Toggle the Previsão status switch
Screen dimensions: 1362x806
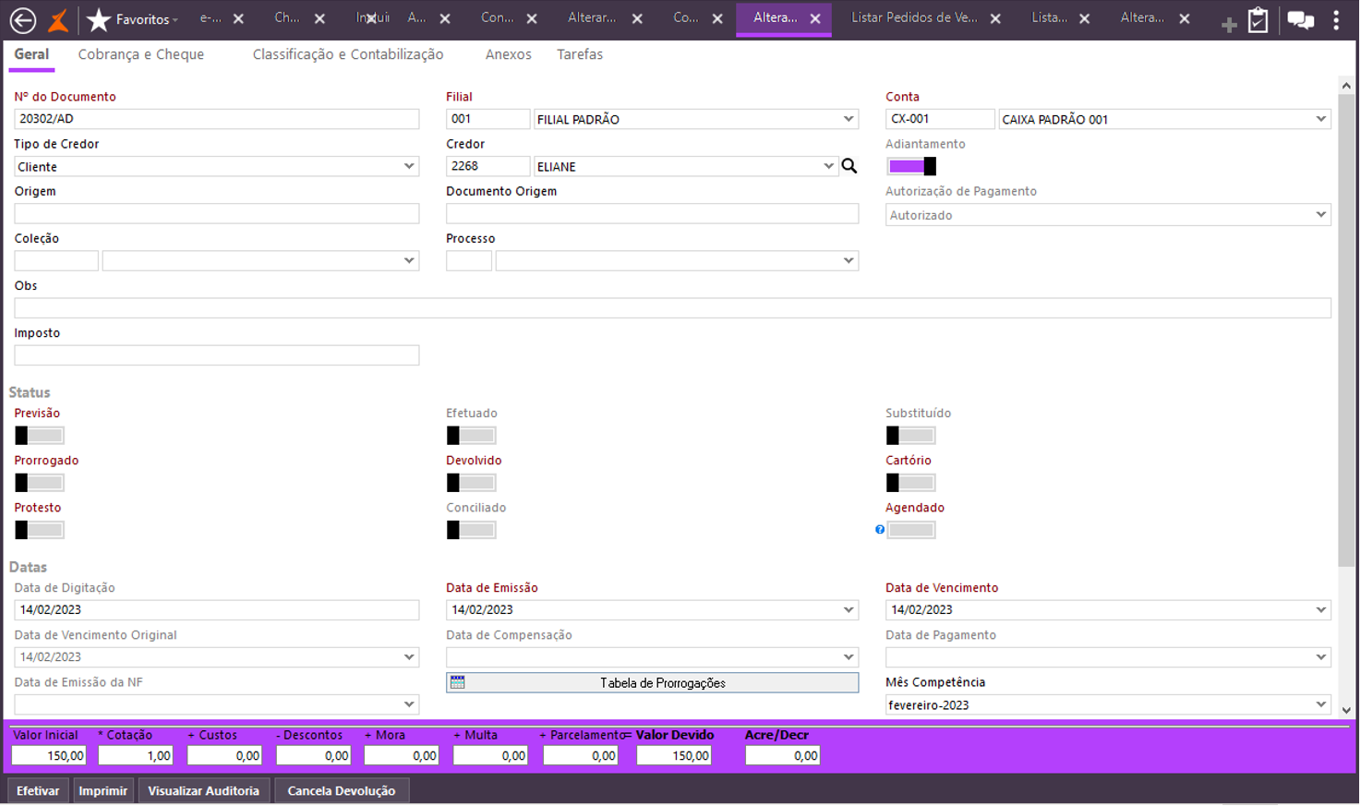(39, 435)
